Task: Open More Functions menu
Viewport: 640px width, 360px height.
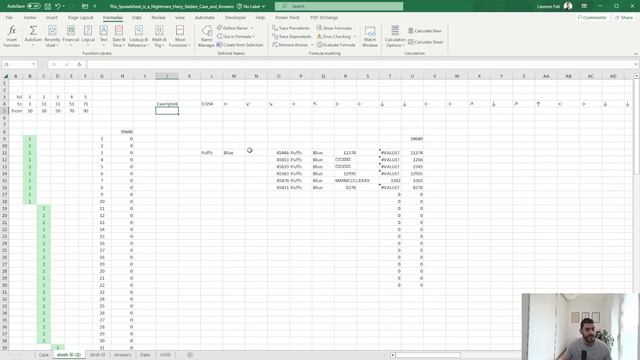Action: point(180,36)
